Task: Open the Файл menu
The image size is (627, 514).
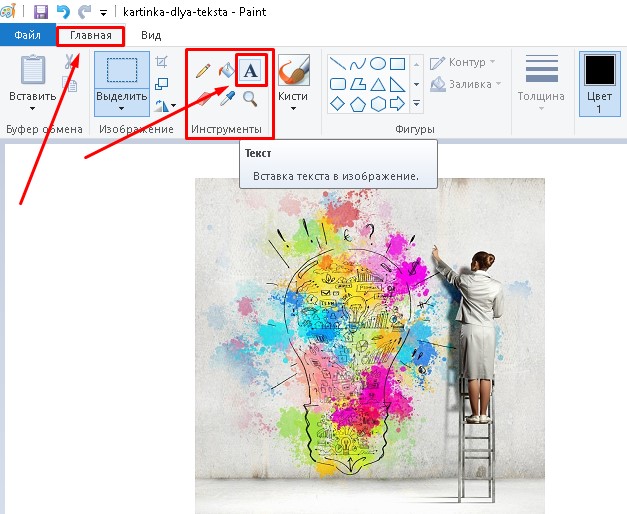Action: pos(28,35)
